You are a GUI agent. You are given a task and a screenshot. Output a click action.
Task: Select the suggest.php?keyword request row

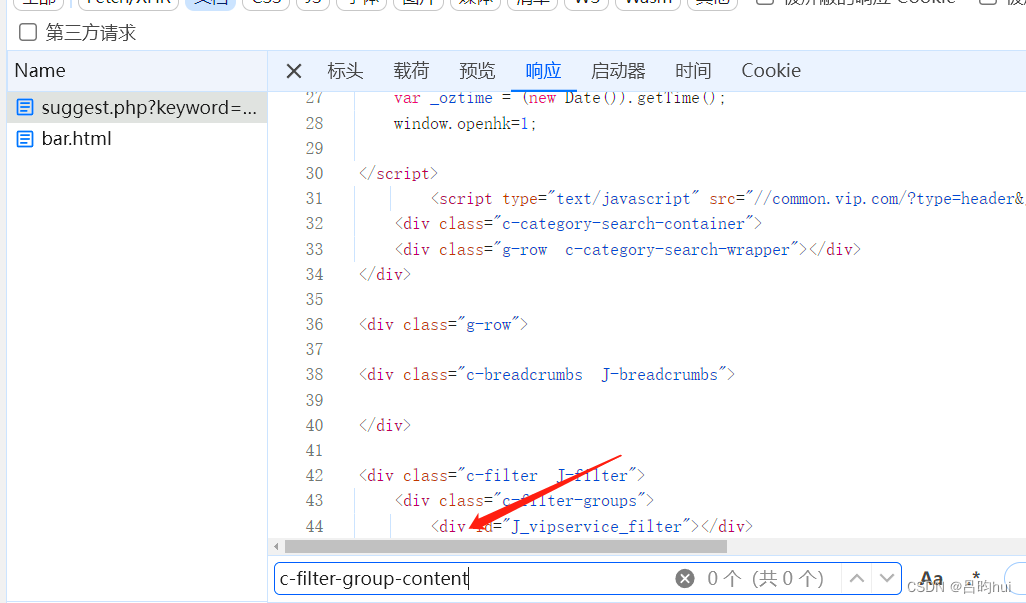137,107
